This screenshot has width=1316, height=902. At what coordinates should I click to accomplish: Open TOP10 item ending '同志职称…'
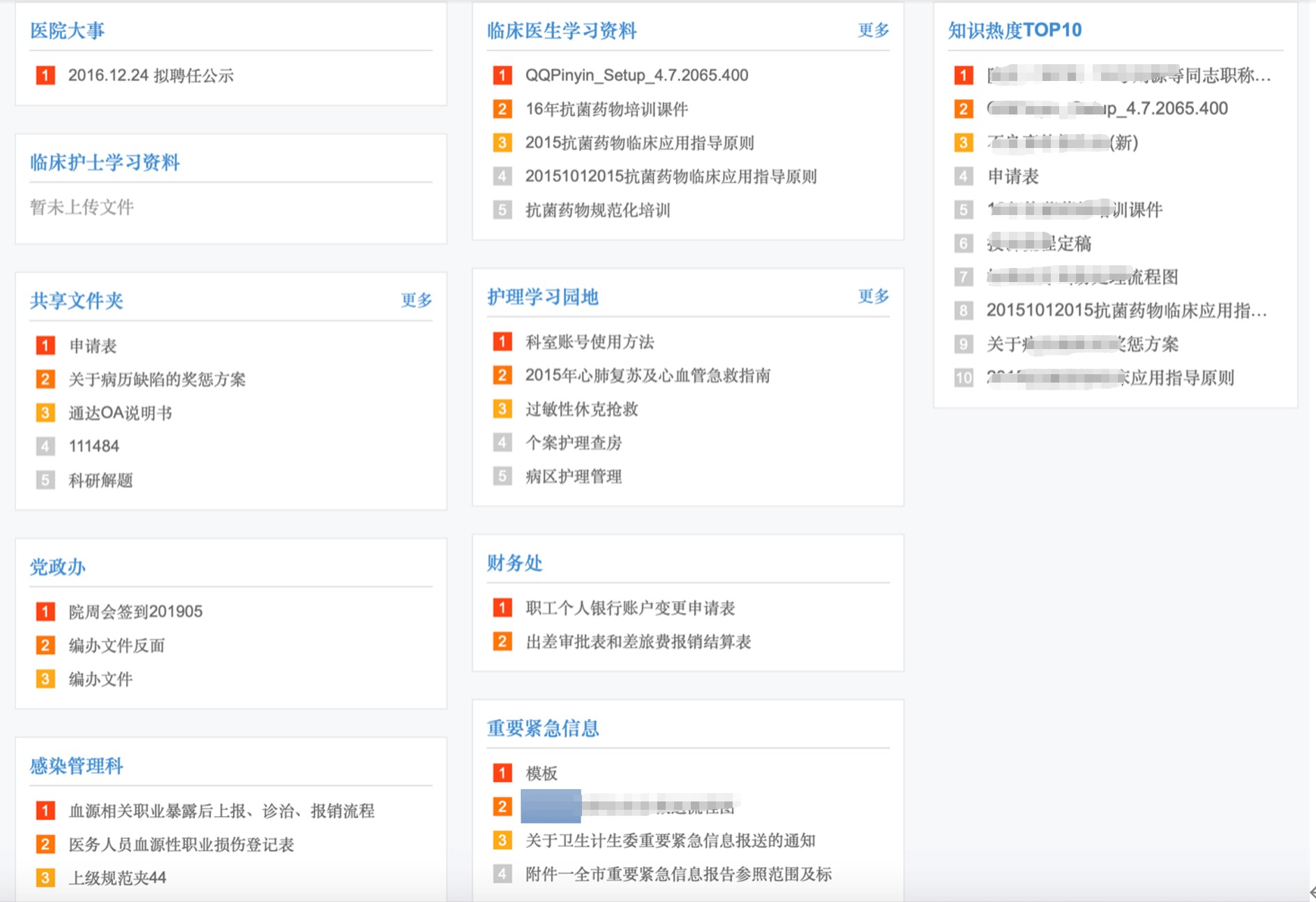pyautogui.click(x=1128, y=75)
